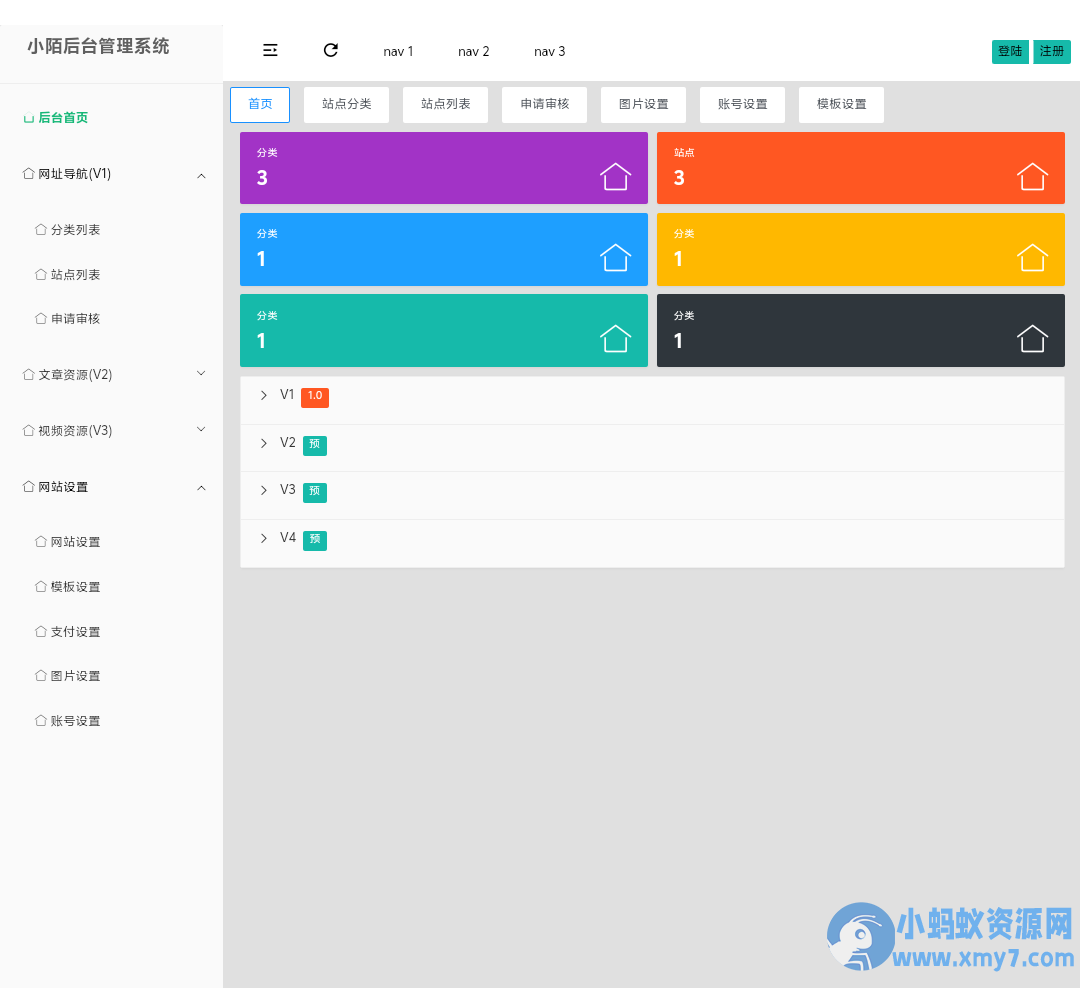Screen dimensions: 1080x988
Task: Click the green 预 badge on V3
Action: coord(315,492)
